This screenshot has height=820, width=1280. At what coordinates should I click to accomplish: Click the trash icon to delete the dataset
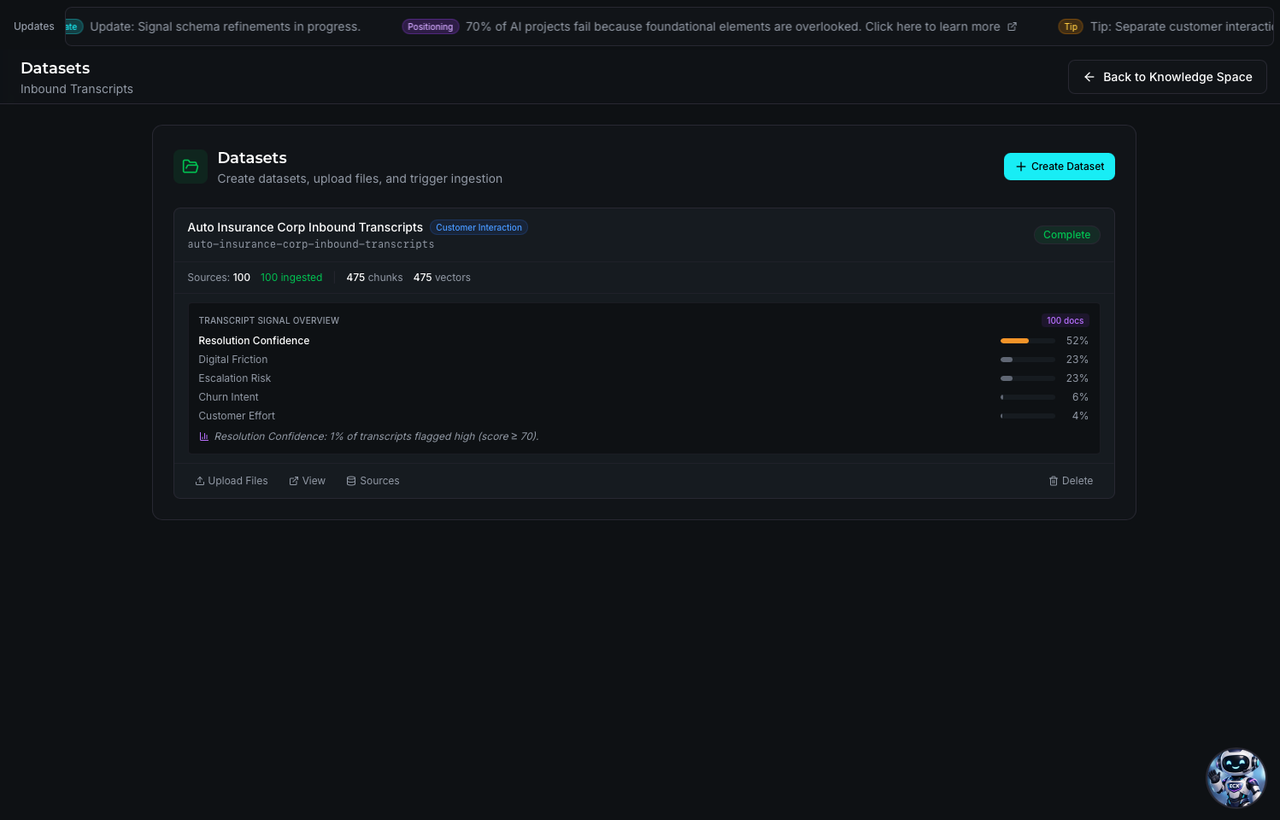tap(1052, 480)
